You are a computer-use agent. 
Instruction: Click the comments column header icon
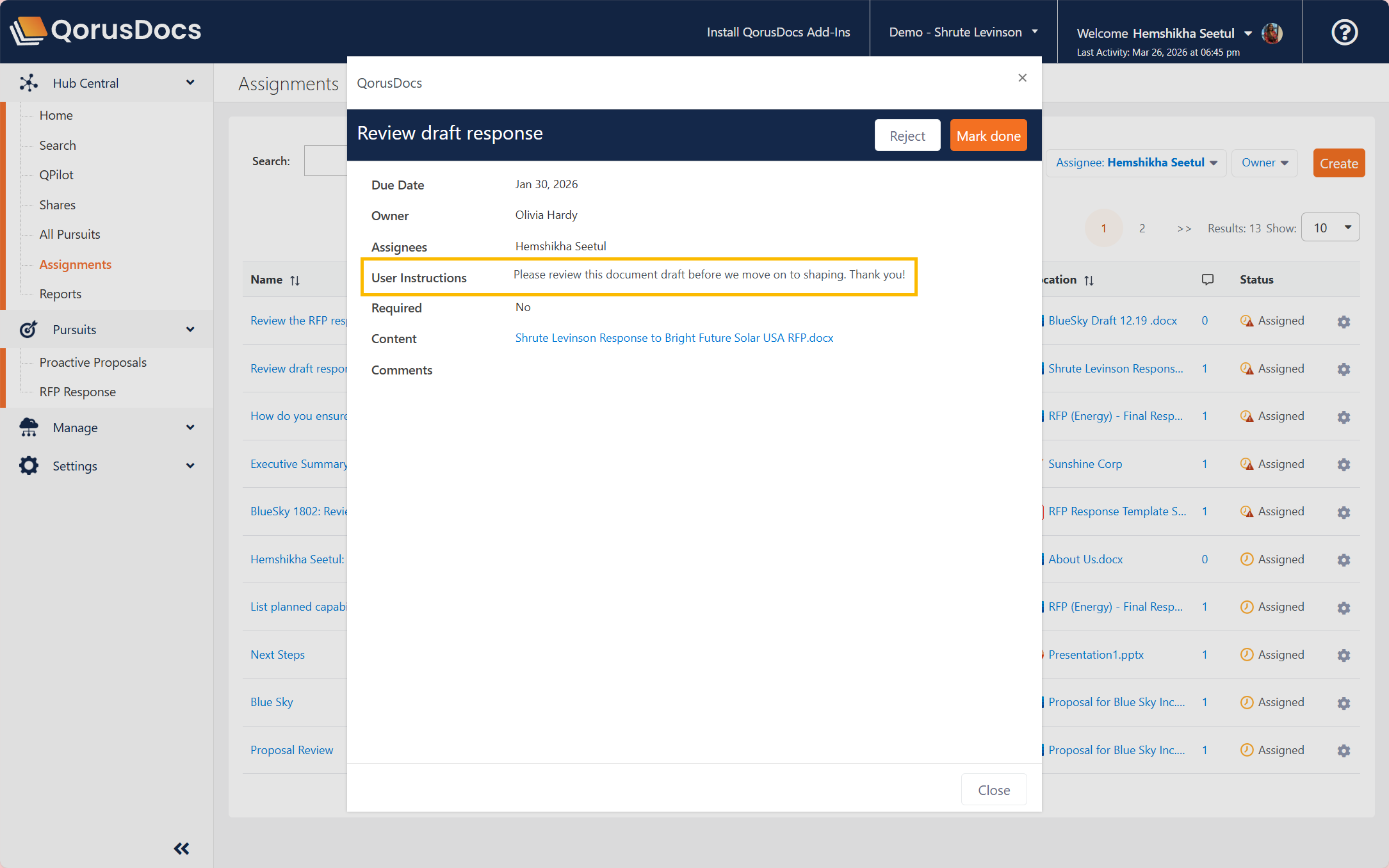click(1208, 280)
